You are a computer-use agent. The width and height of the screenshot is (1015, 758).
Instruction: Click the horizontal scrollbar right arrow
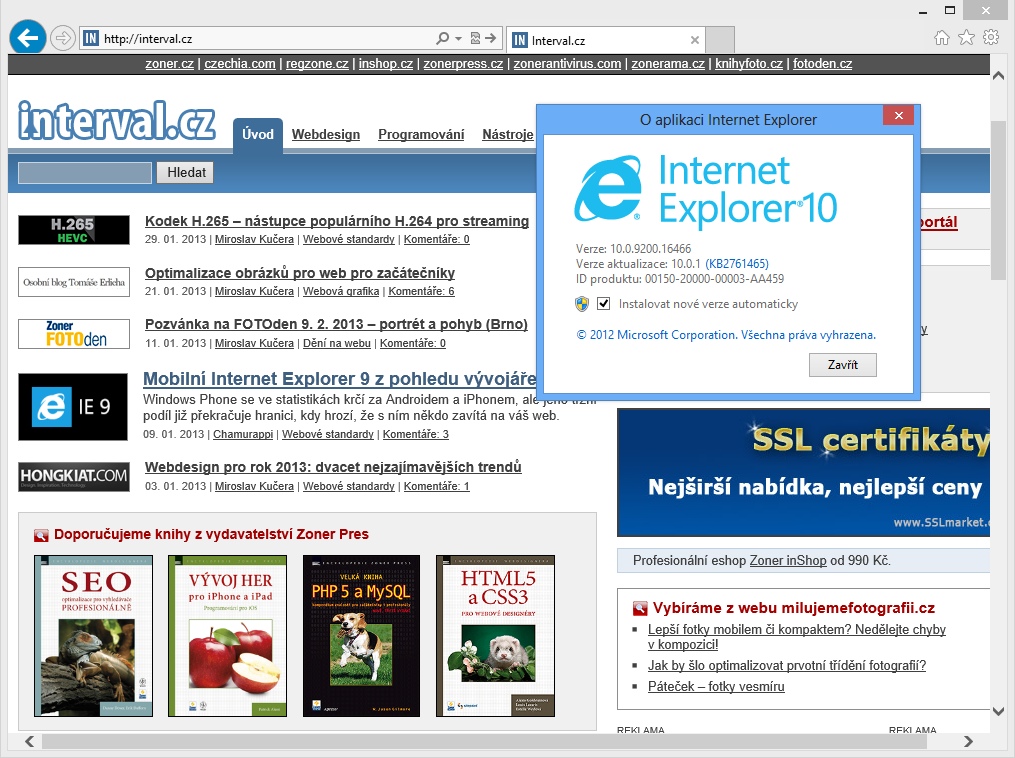coord(968,741)
